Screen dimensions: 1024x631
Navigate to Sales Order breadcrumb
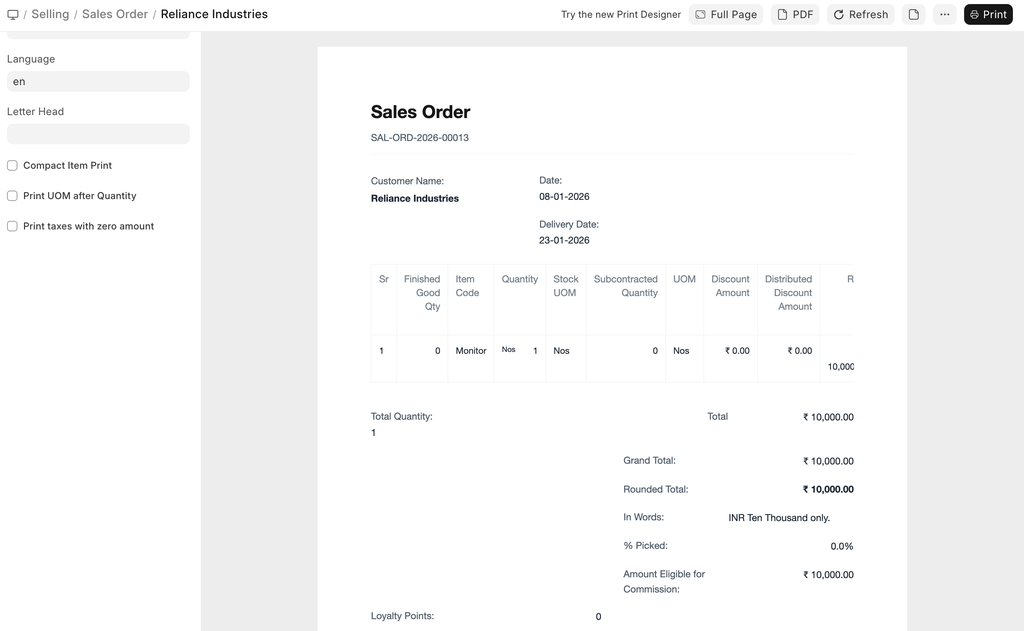[x=114, y=15]
